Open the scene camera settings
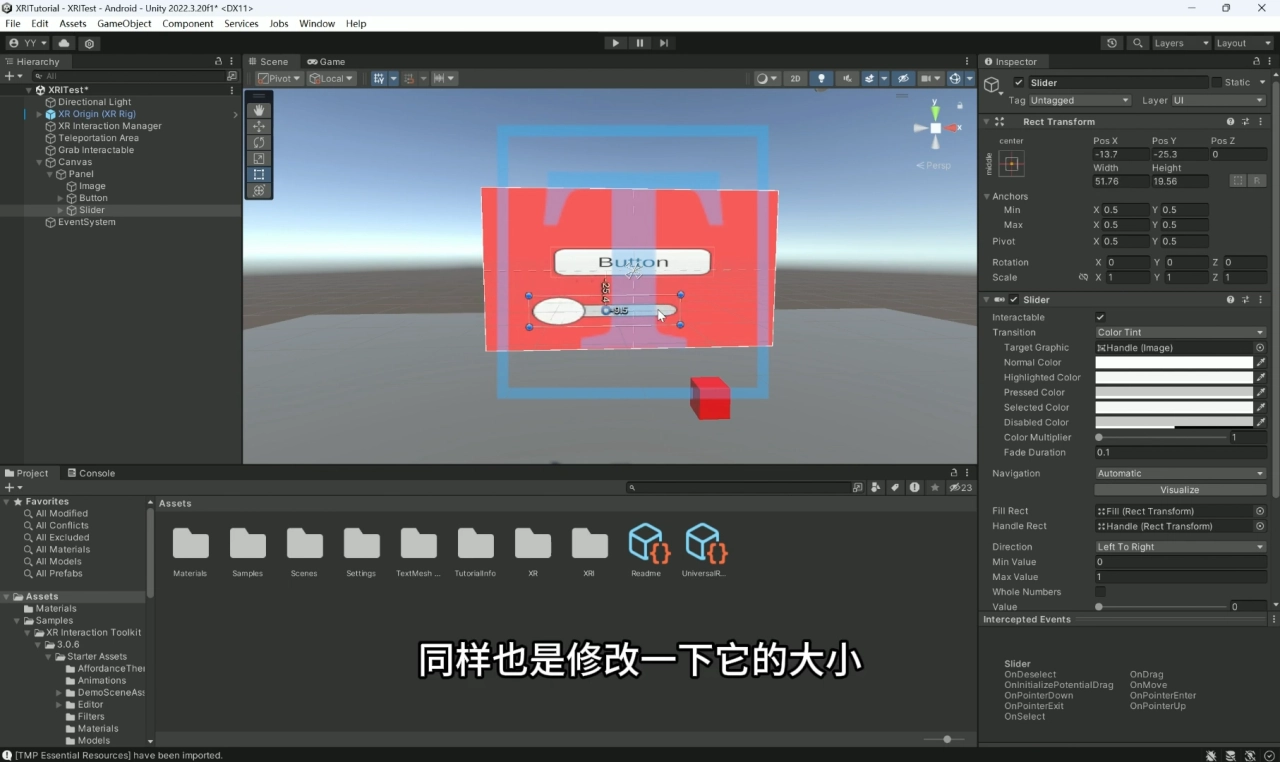Viewport: 1280px width, 762px height. pos(930,78)
